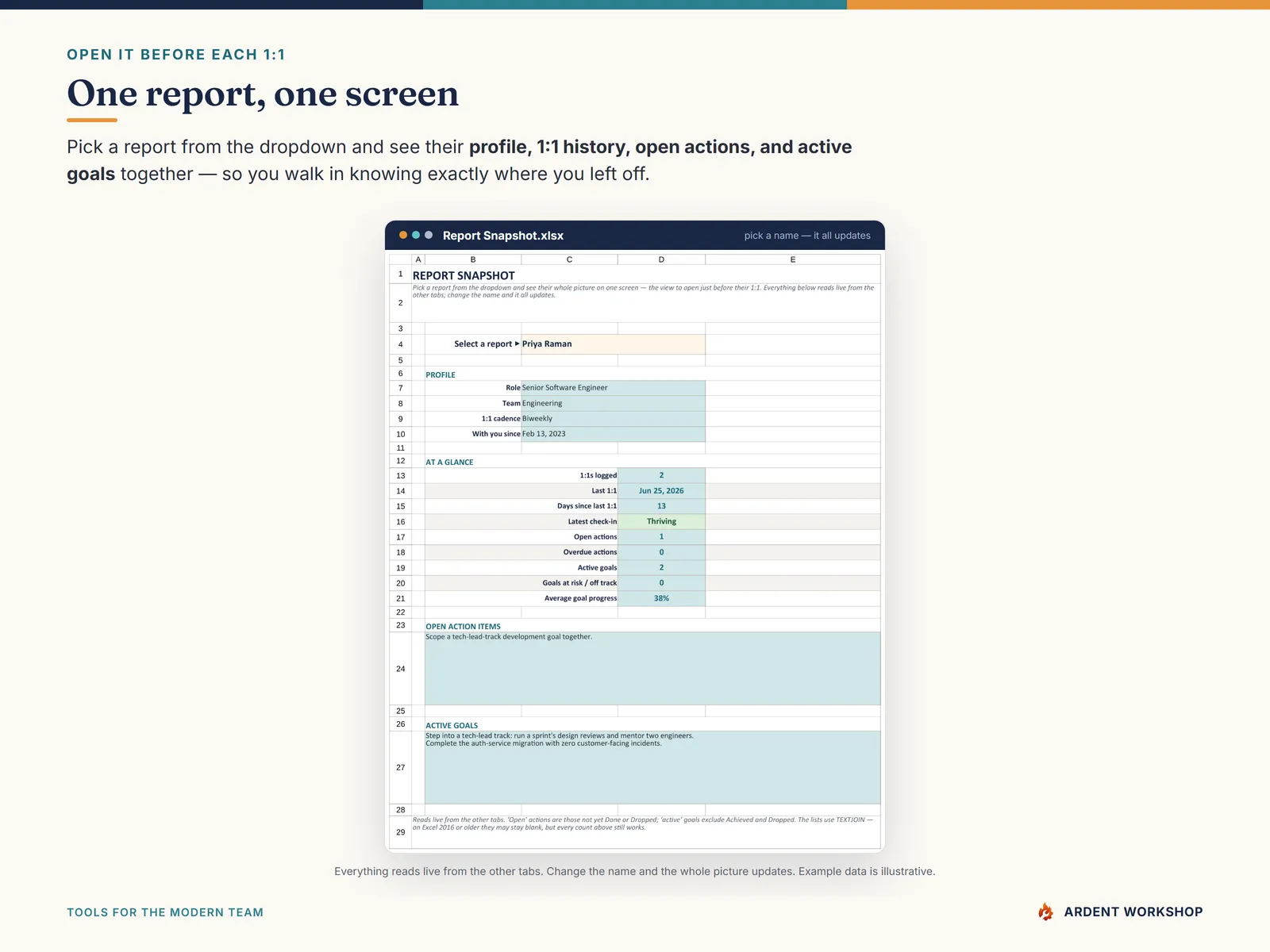Click the OPEN ACTION ITEMS heading
The image size is (1270, 952).
[463, 626]
